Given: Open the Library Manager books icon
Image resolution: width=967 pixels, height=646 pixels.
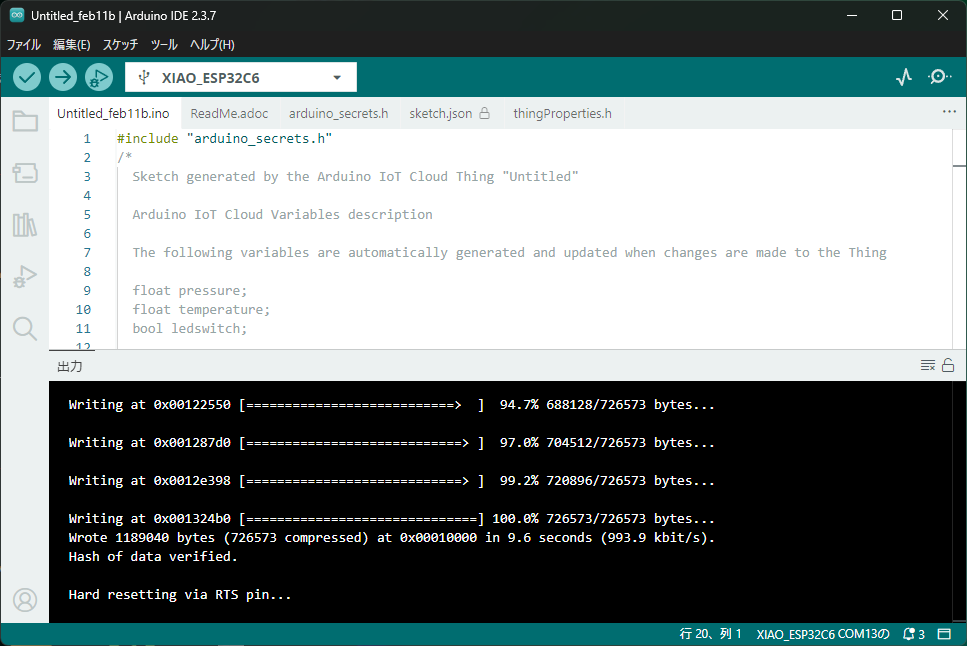Looking at the screenshot, I should (x=25, y=225).
